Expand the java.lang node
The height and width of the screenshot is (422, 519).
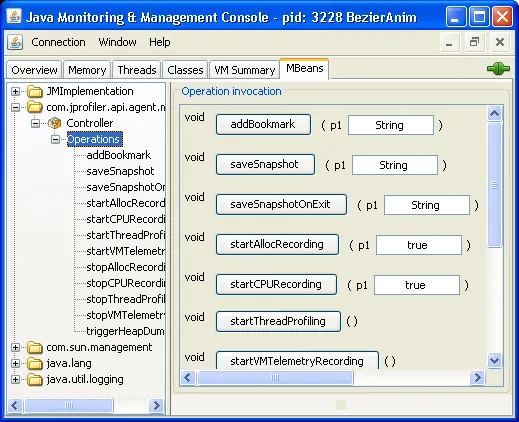(x=15, y=363)
